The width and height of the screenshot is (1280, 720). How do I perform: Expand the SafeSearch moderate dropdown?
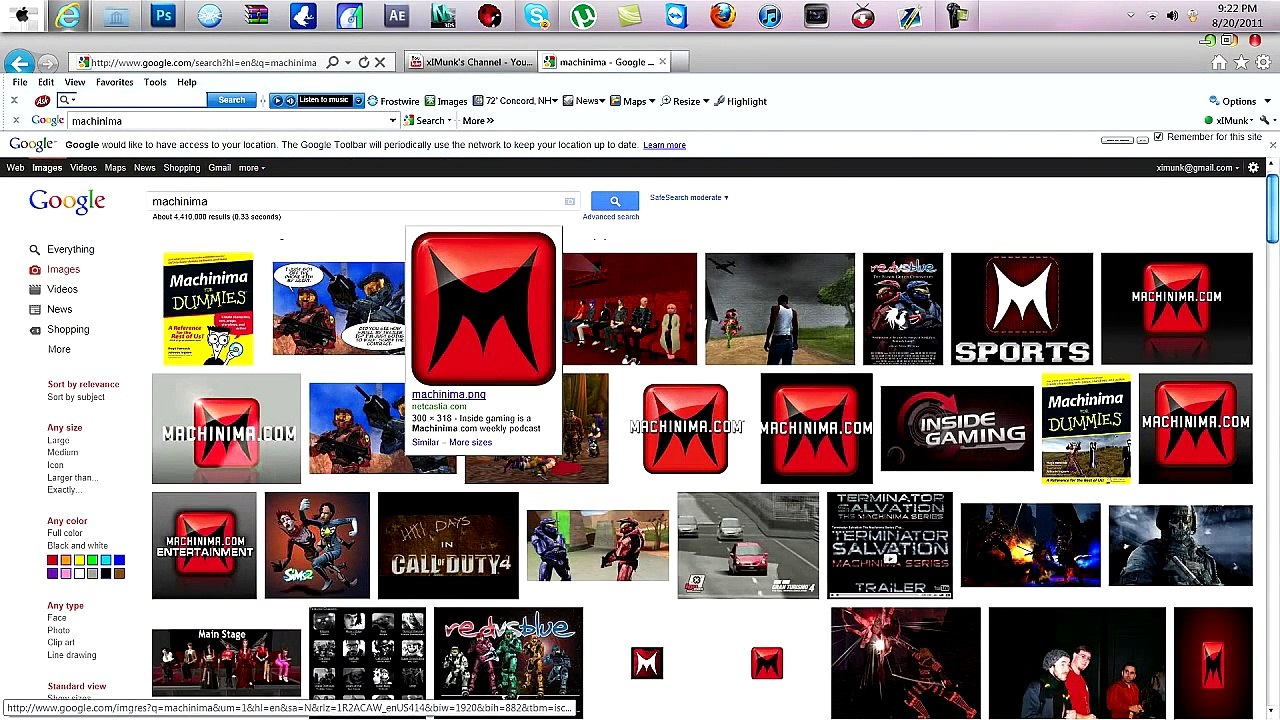coord(689,197)
